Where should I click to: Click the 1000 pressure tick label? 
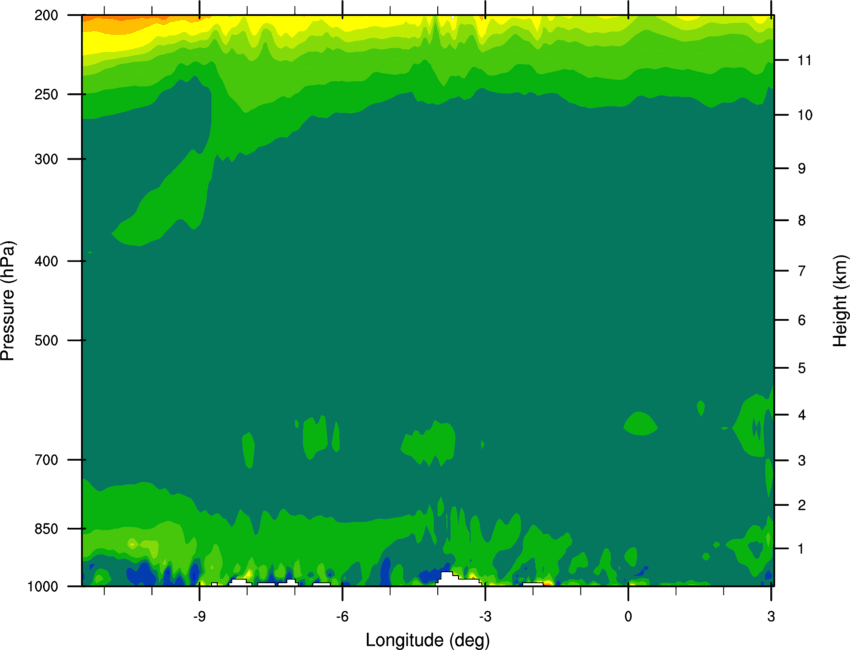[43, 586]
